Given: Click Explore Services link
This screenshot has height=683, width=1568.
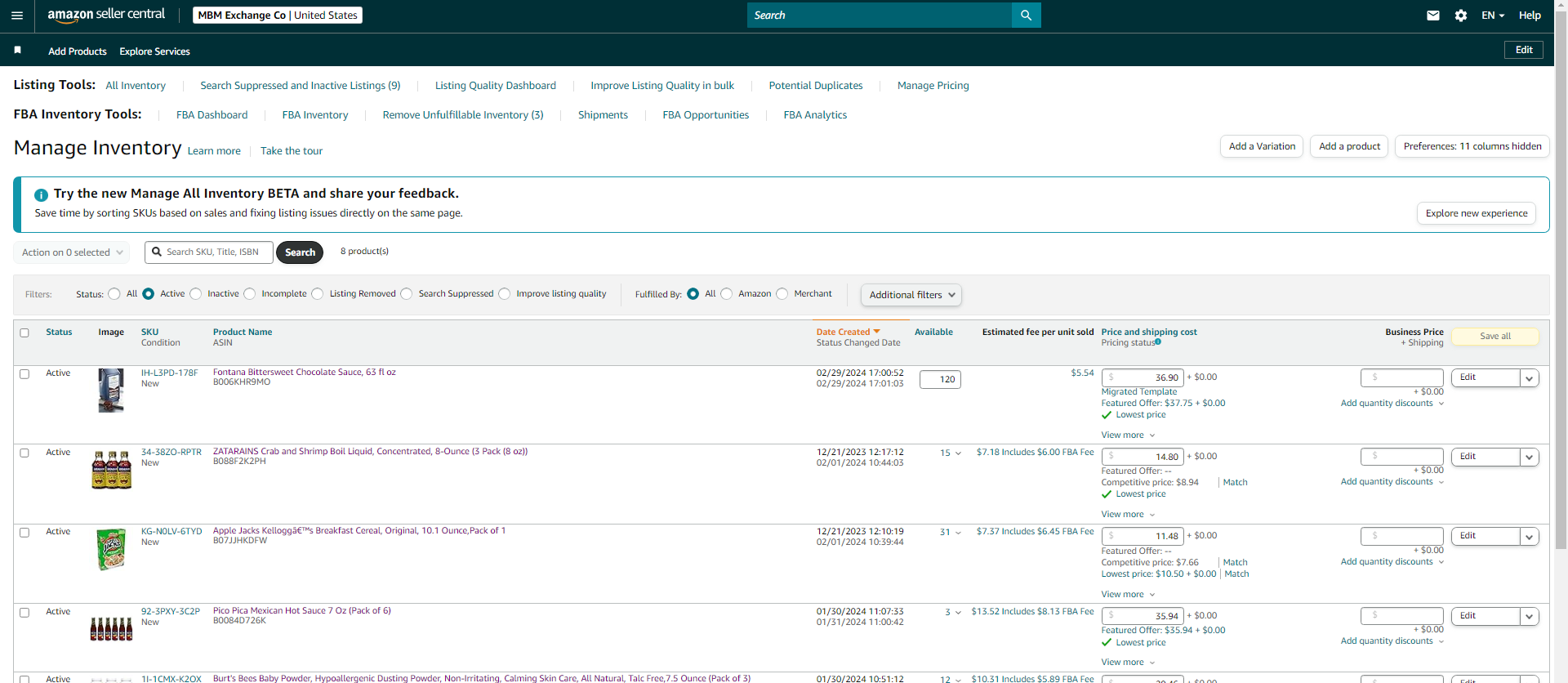Looking at the screenshot, I should (x=154, y=51).
